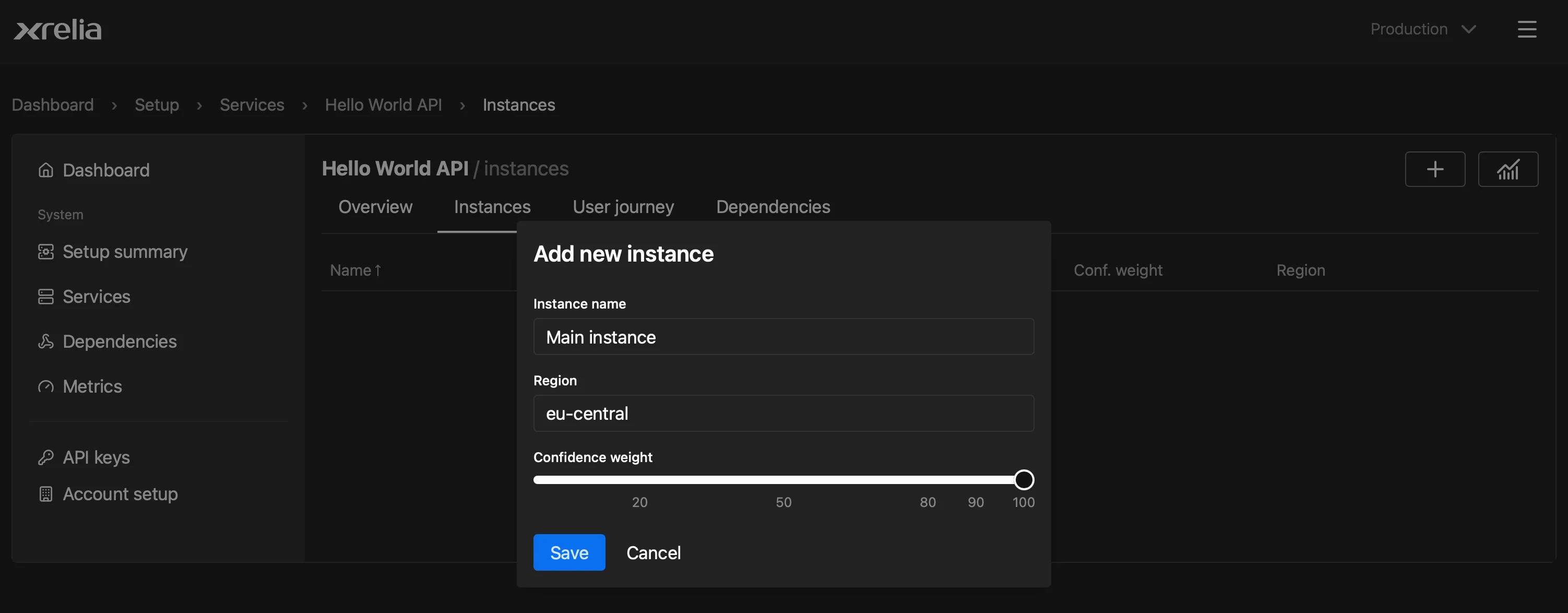Focus the Region input with eu-central
Viewport: 1568px width, 613px height.
pyautogui.click(x=783, y=414)
